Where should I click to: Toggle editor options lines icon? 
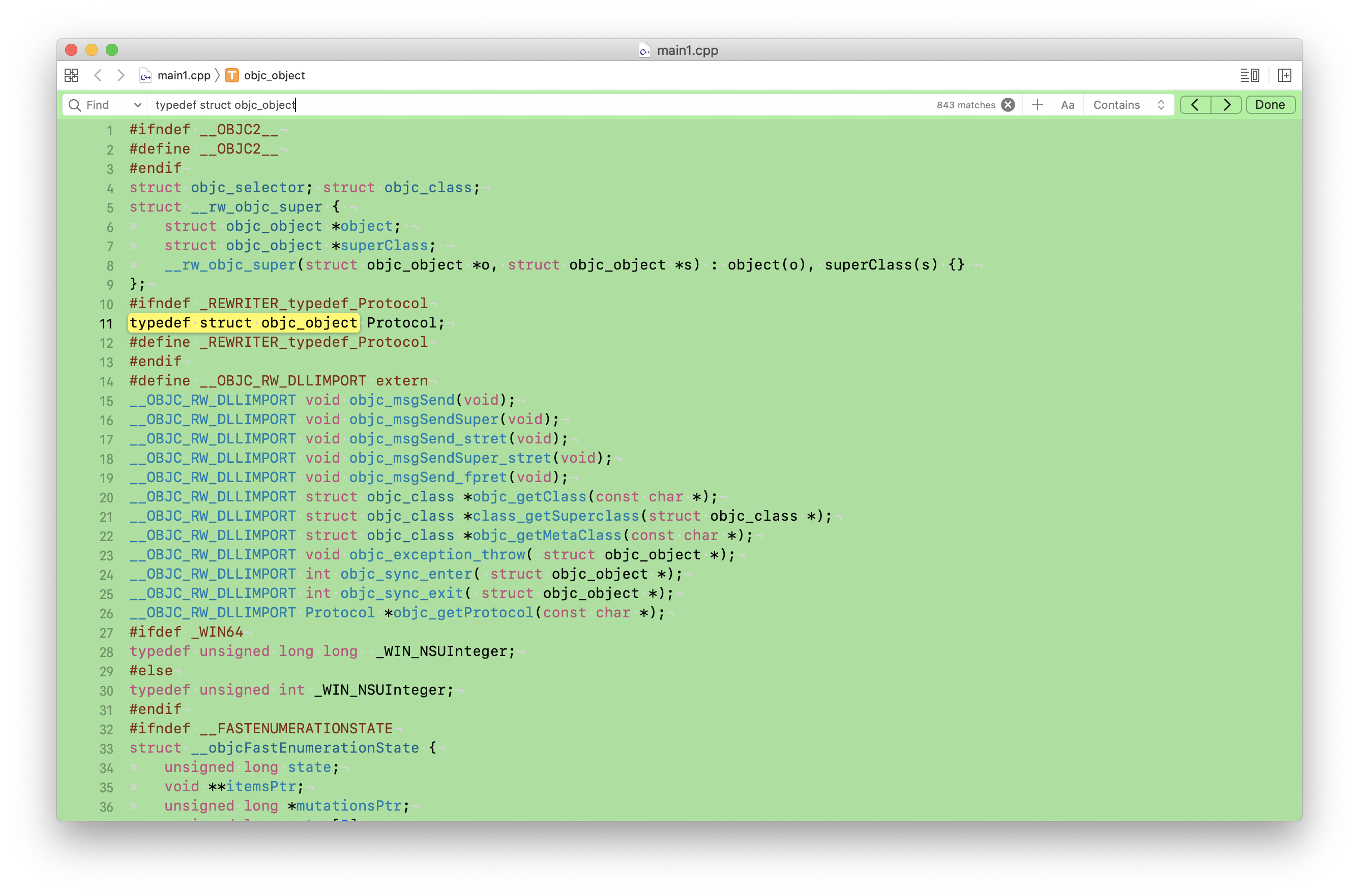pyautogui.click(x=1249, y=75)
